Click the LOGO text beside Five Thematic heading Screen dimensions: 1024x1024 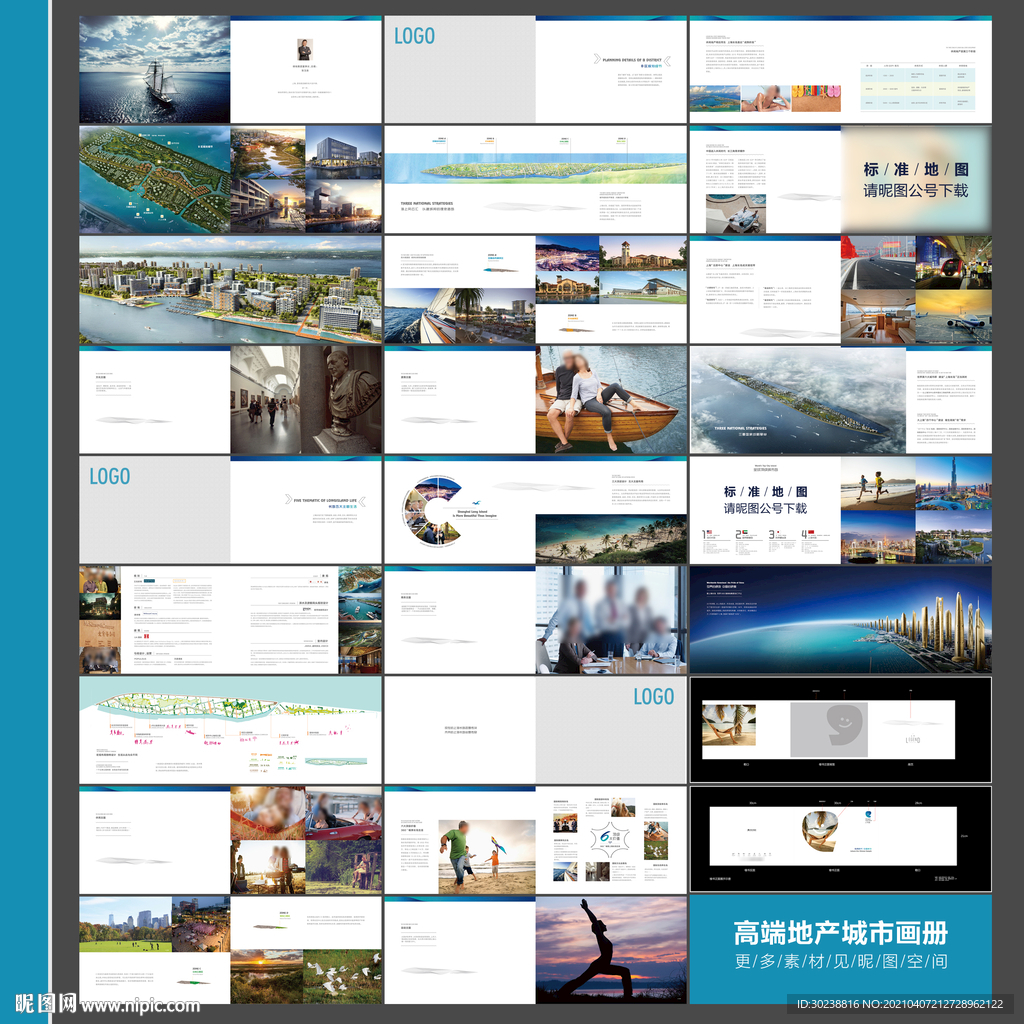point(110,477)
